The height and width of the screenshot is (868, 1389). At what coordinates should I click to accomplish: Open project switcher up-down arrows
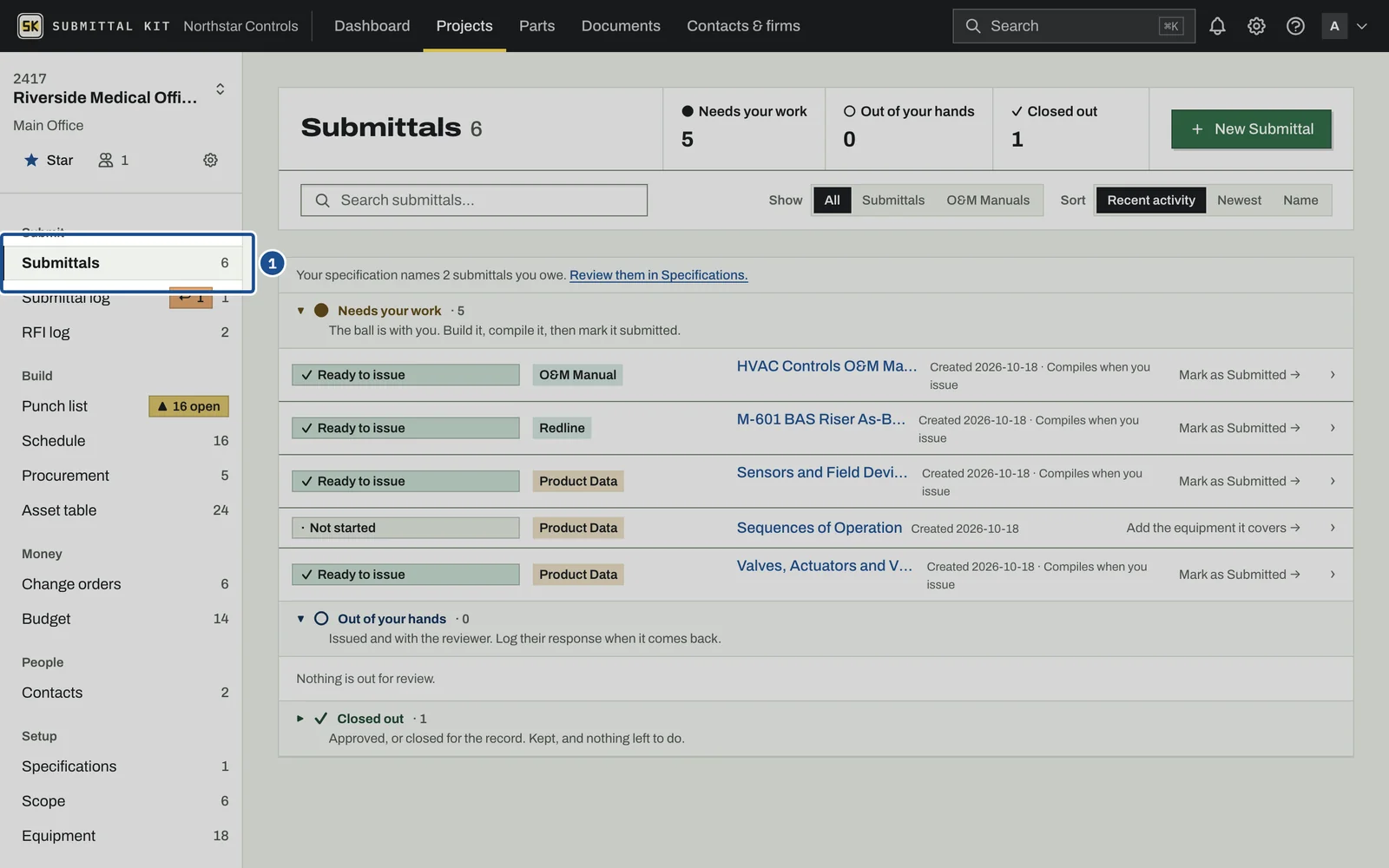click(x=221, y=89)
